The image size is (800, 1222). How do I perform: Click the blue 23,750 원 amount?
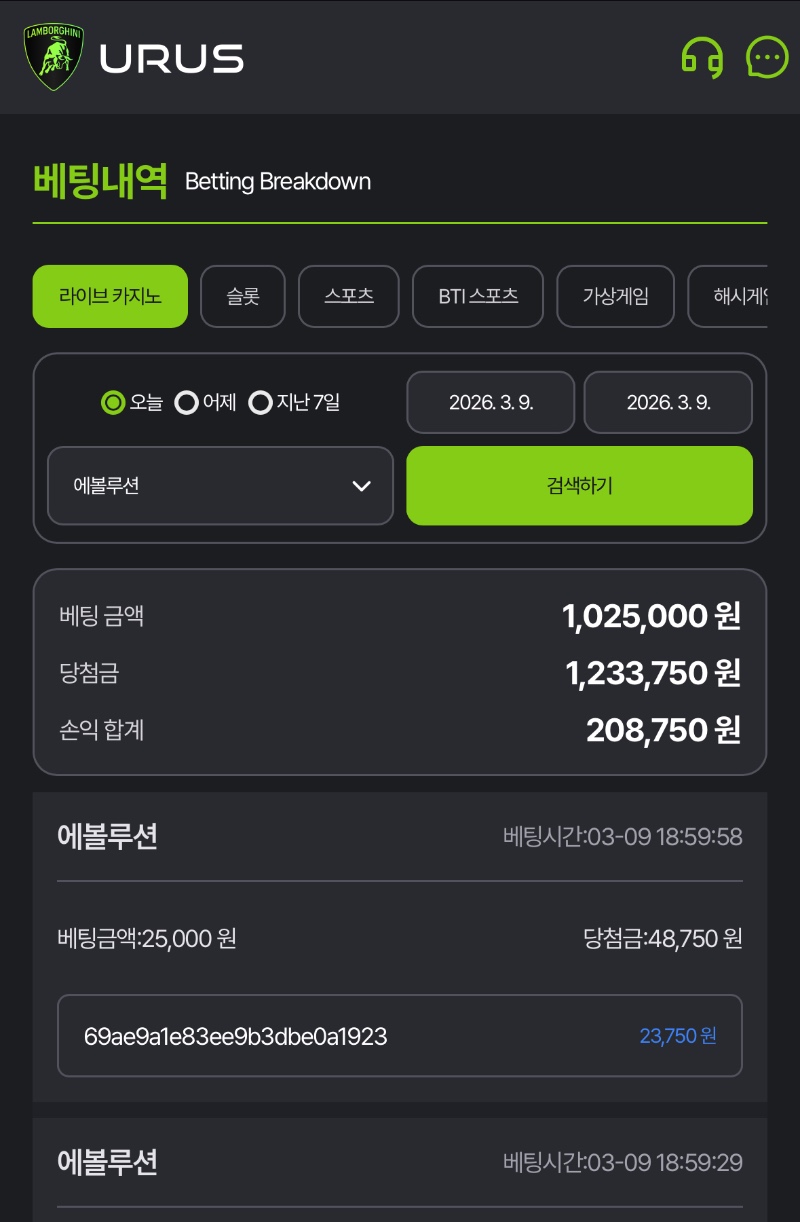(678, 1036)
